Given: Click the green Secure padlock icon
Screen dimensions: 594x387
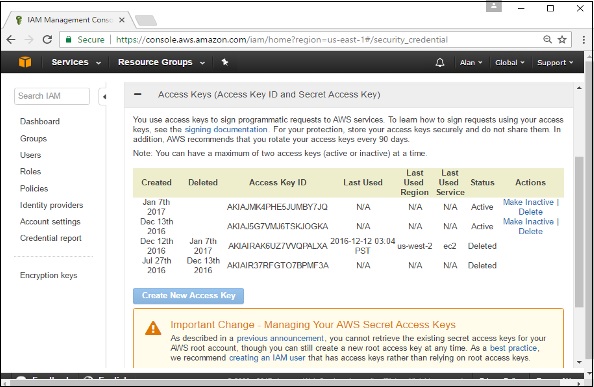Looking at the screenshot, I should (69, 39).
